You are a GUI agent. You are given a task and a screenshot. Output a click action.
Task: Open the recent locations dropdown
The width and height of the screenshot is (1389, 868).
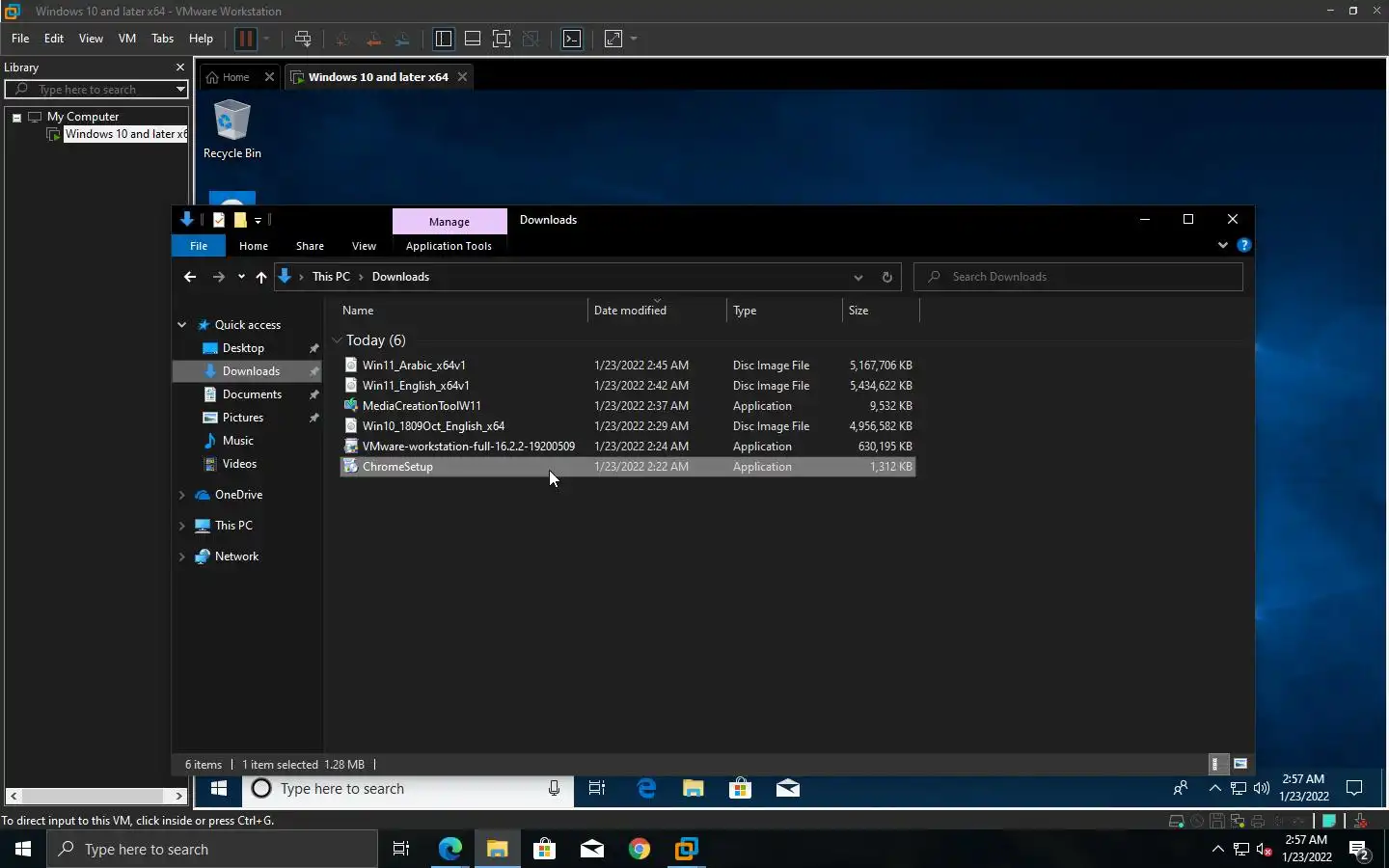point(241,277)
